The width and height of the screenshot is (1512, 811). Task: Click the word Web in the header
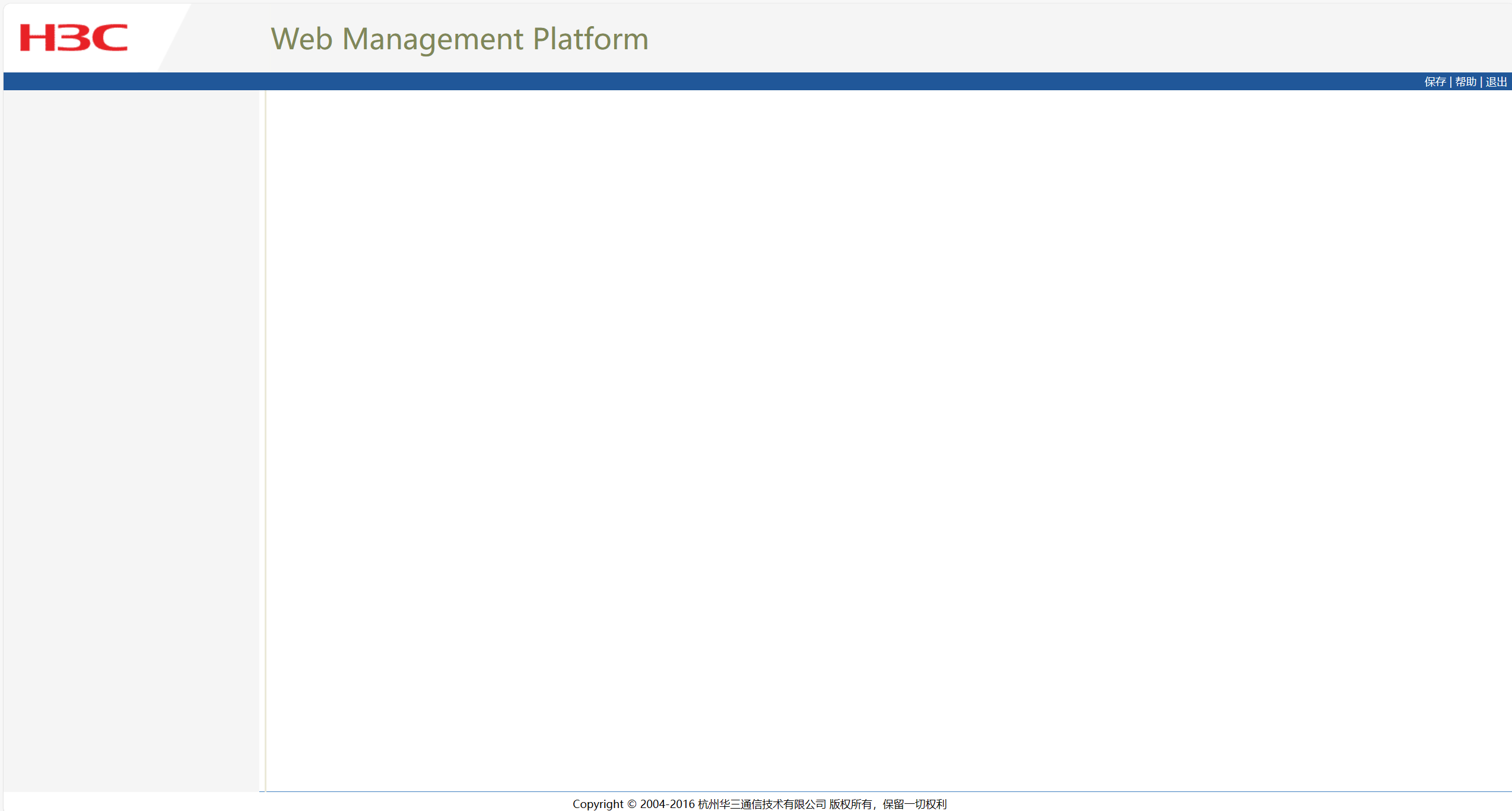[301, 39]
